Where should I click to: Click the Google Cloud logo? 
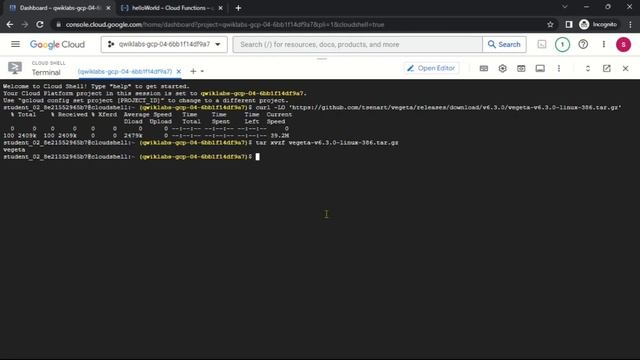tap(57, 44)
